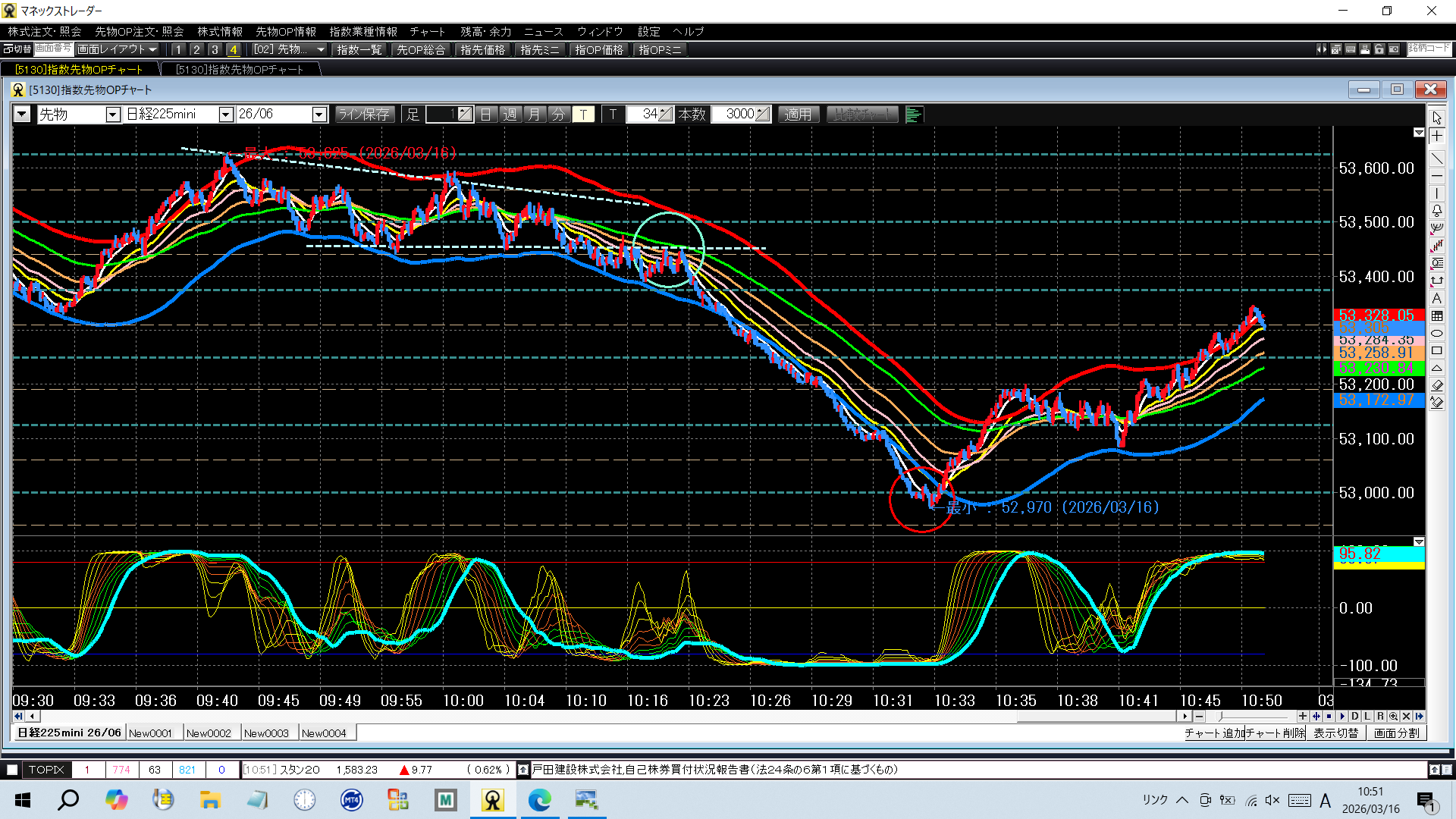Viewport: 1456px width, 819px height.
Task: Click the alert bell tool icon
Action: 1437,211
